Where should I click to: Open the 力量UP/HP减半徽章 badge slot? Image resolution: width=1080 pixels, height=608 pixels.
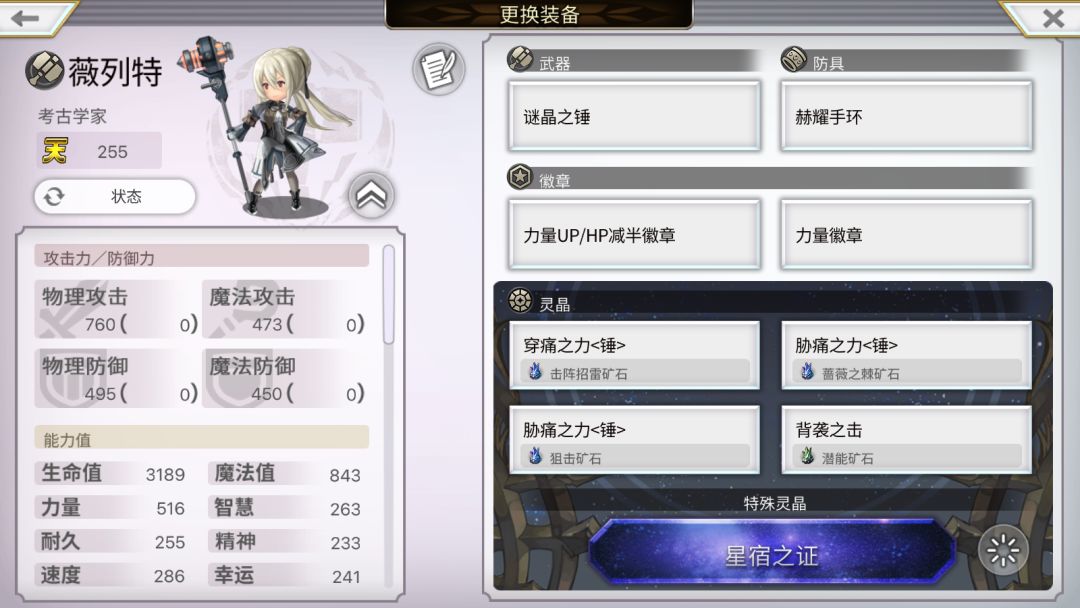click(x=634, y=234)
